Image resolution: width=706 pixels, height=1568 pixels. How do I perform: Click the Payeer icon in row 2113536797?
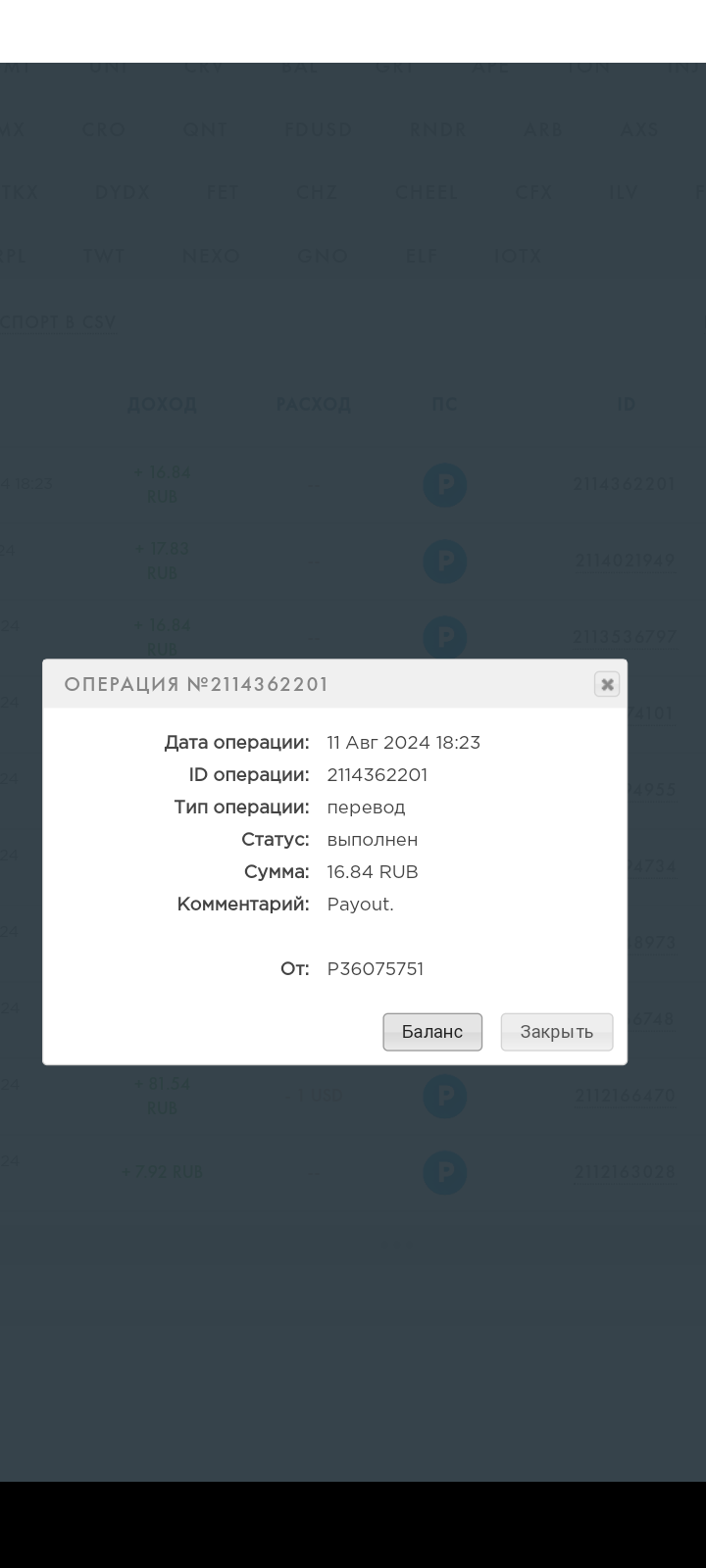(x=445, y=638)
